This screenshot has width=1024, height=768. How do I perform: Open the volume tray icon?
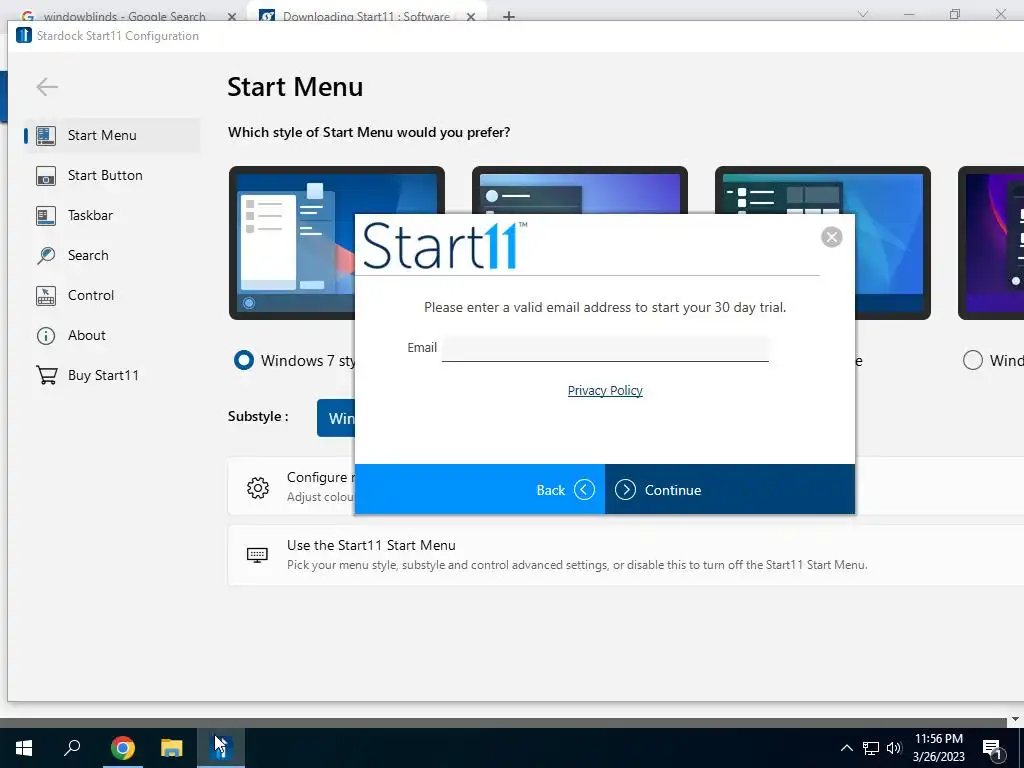pos(893,748)
